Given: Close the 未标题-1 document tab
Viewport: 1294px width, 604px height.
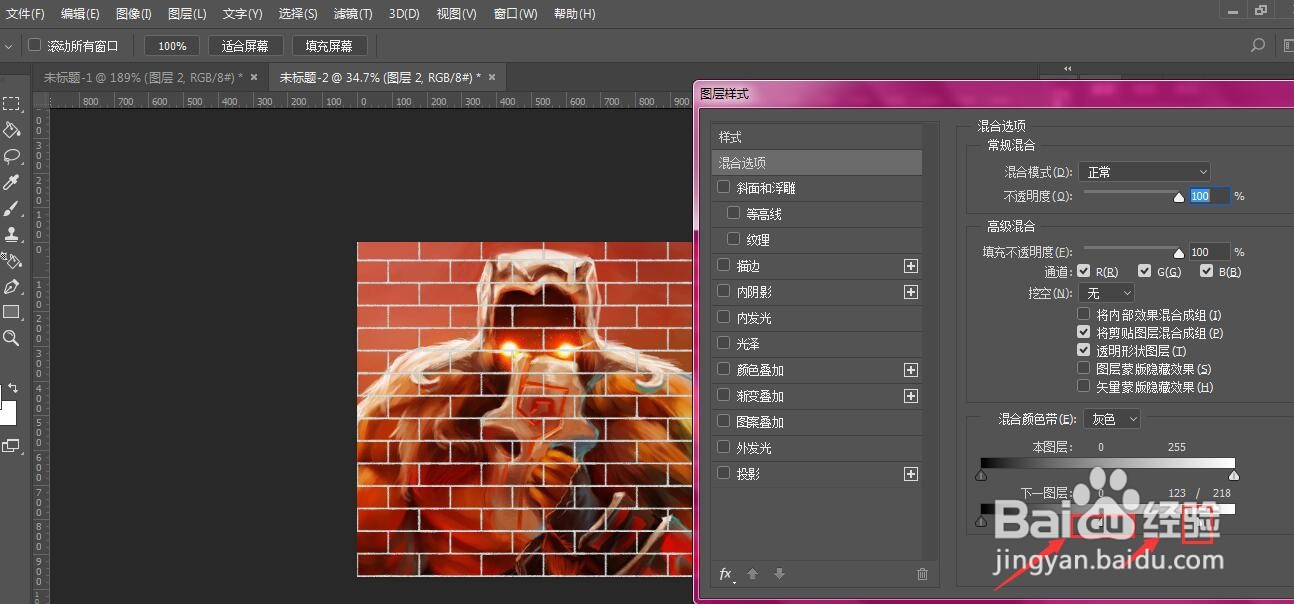Looking at the screenshot, I should pyautogui.click(x=254, y=77).
